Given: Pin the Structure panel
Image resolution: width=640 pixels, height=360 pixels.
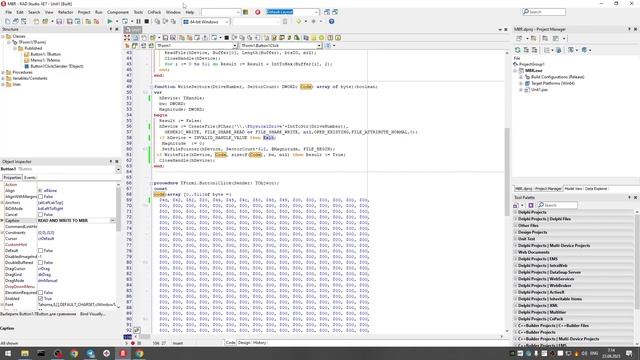Looking at the screenshot, I should pos(111,29).
